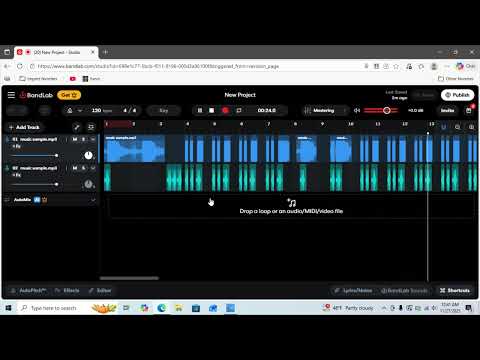Screen dimensions: 480x360
Task: Click the zoom out magnifier icon
Action: coord(458,127)
